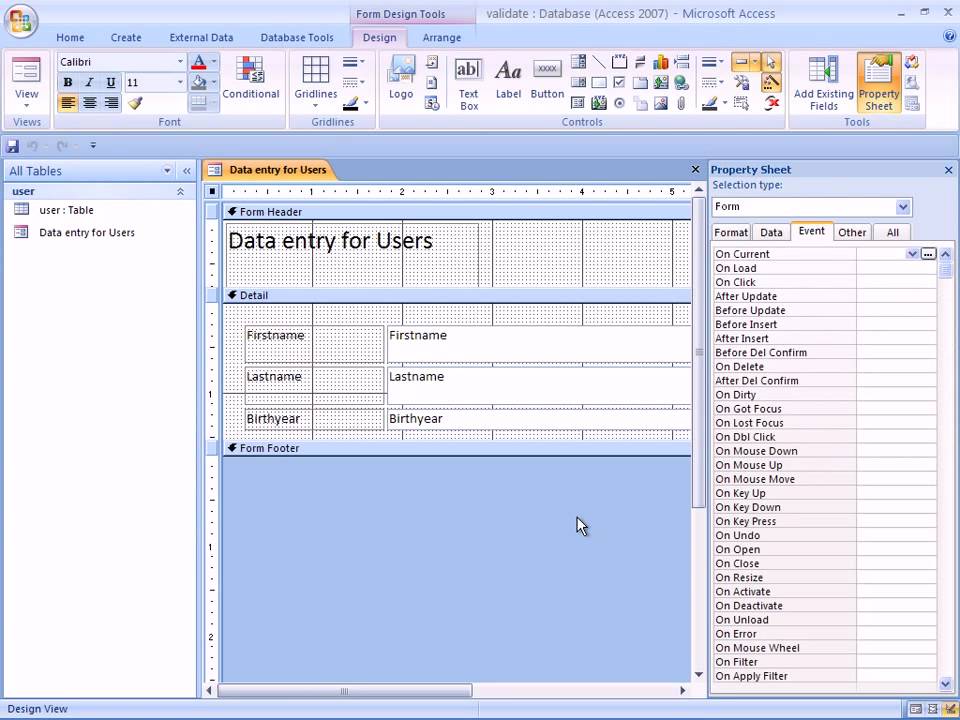Toggle Underline formatting

pyautogui.click(x=111, y=83)
